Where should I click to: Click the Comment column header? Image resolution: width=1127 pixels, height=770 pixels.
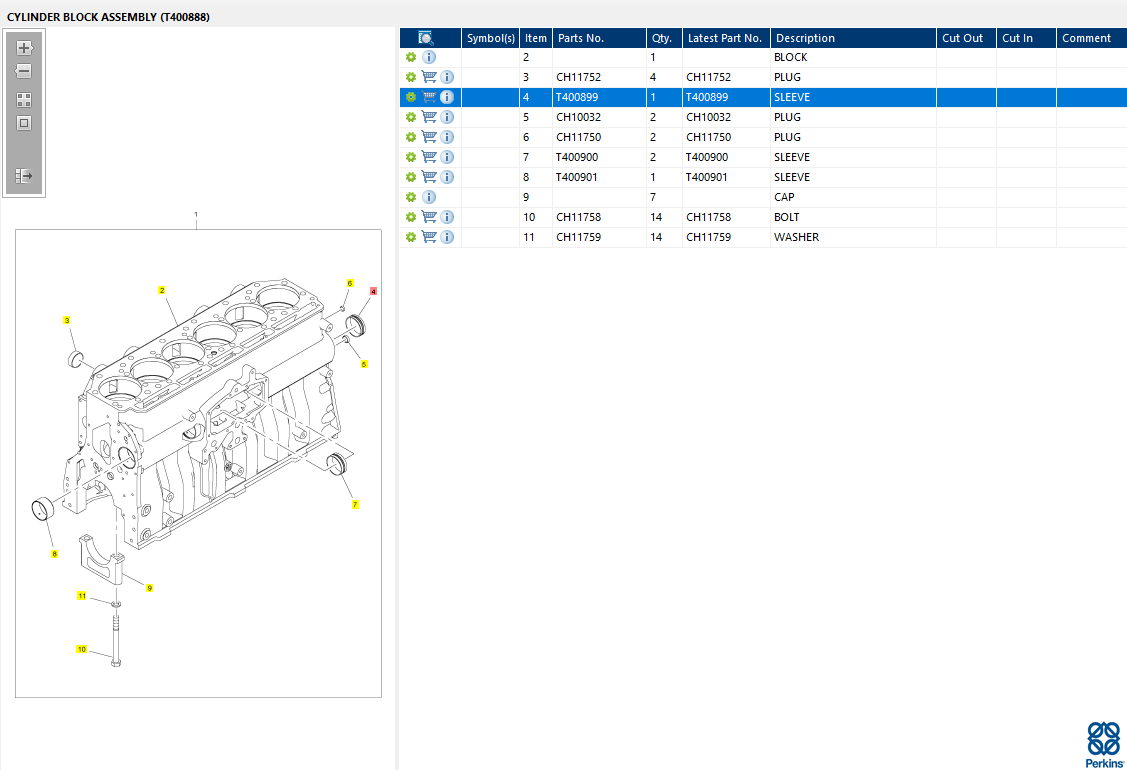(1092, 38)
